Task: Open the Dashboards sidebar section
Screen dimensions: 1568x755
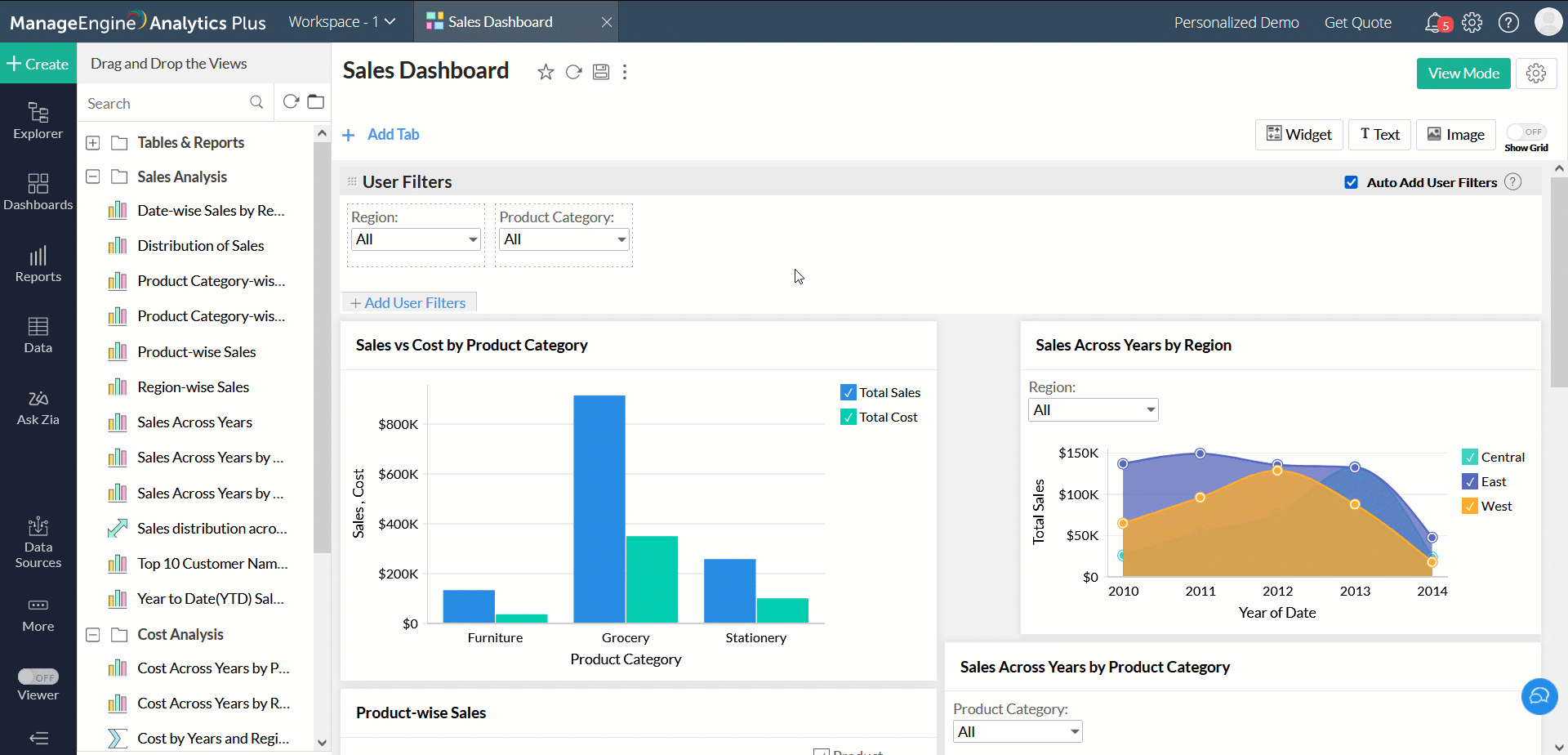Action: click(x=38, y=192)
